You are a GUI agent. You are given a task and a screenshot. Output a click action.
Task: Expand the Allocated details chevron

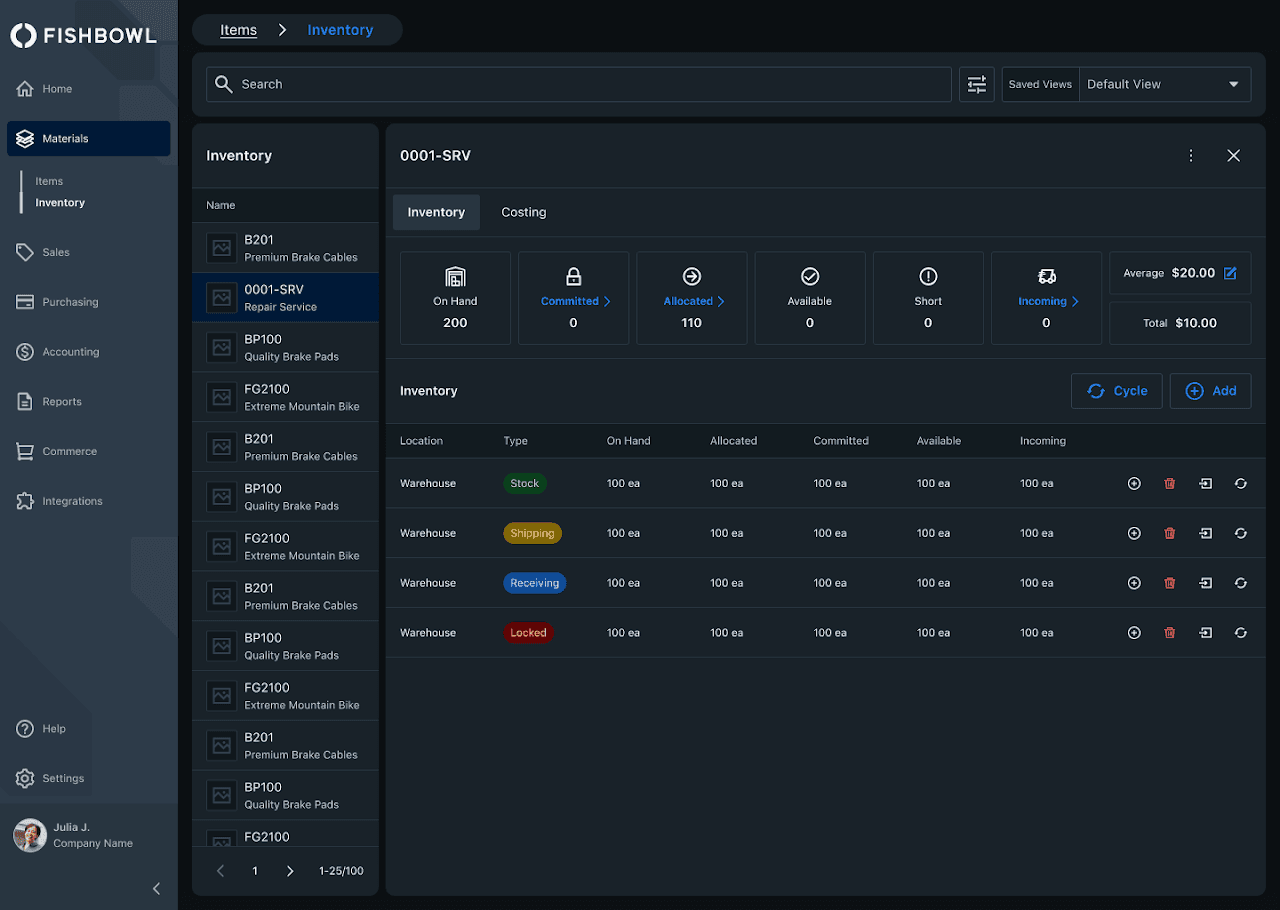(717, 299)
